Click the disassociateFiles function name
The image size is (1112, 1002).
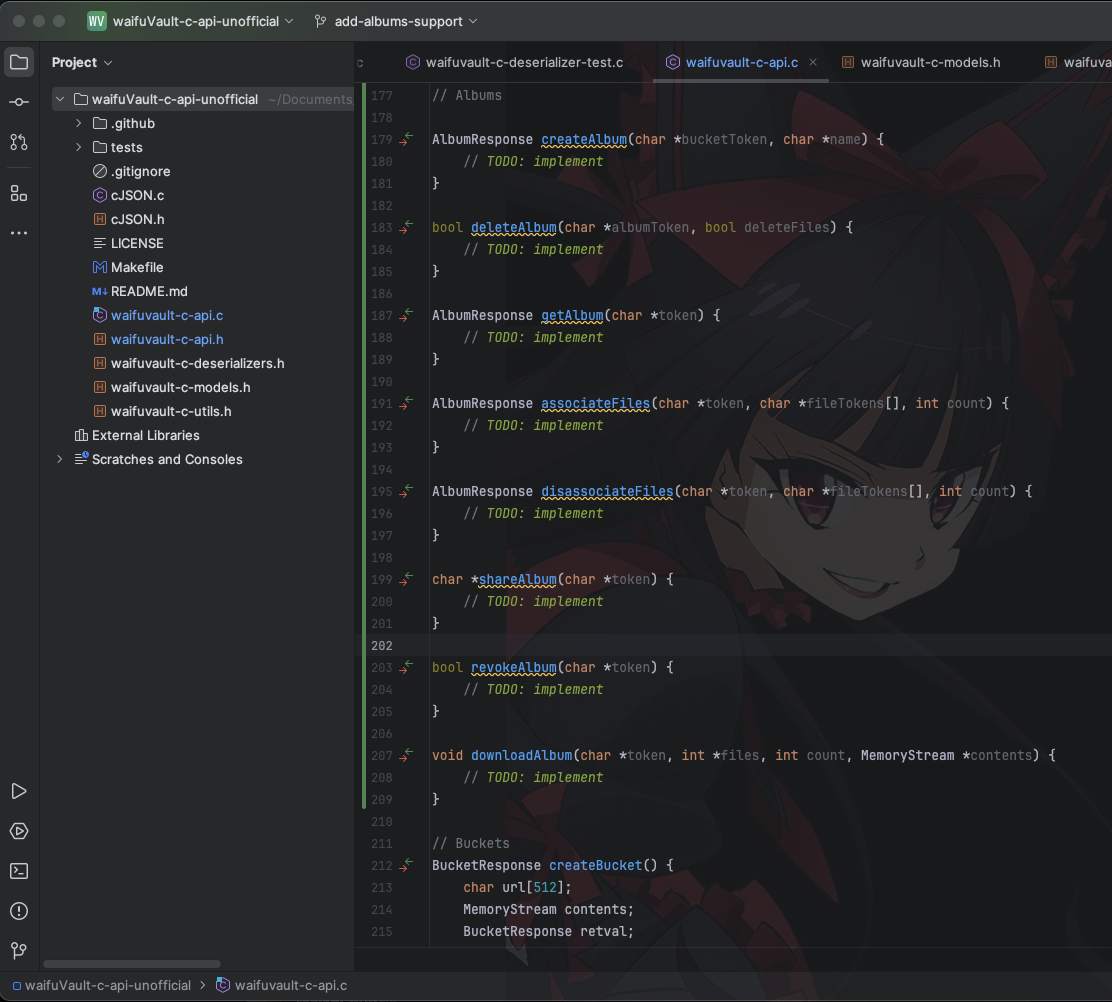point(607,491)
